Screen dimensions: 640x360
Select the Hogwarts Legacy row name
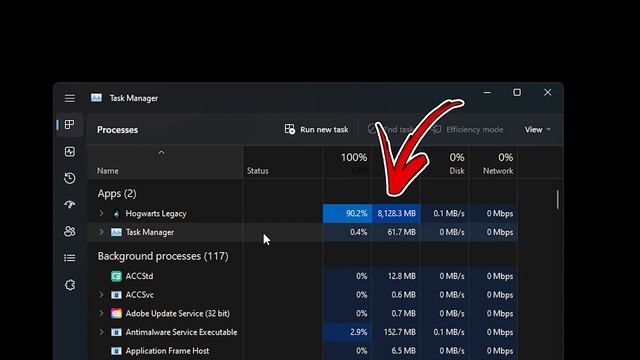point(156,213)
